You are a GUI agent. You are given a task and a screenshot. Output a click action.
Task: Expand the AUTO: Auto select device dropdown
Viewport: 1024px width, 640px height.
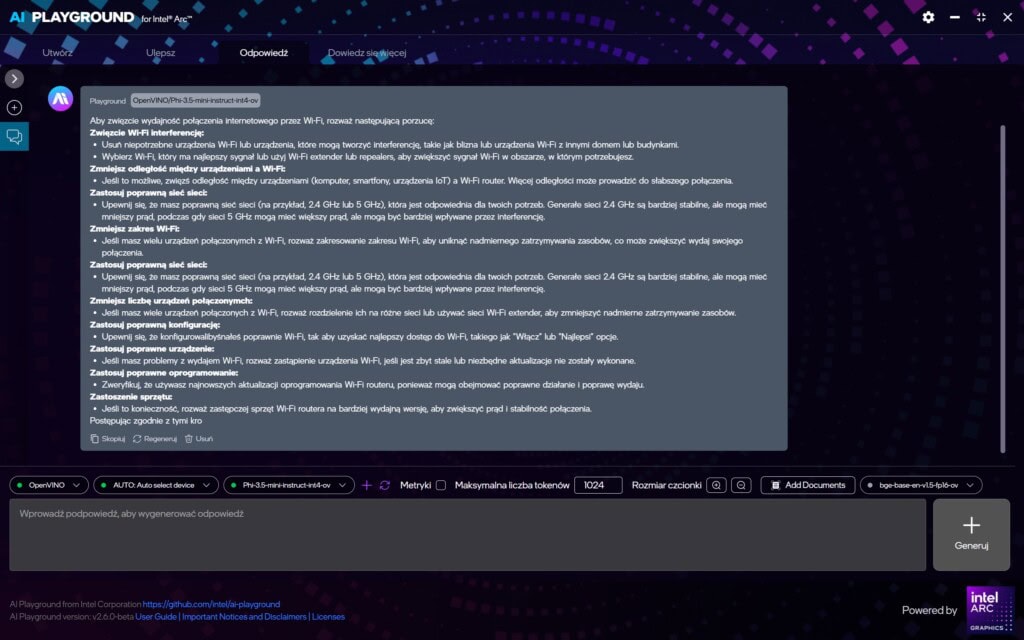pyautogui.click(x=155, y=485)
